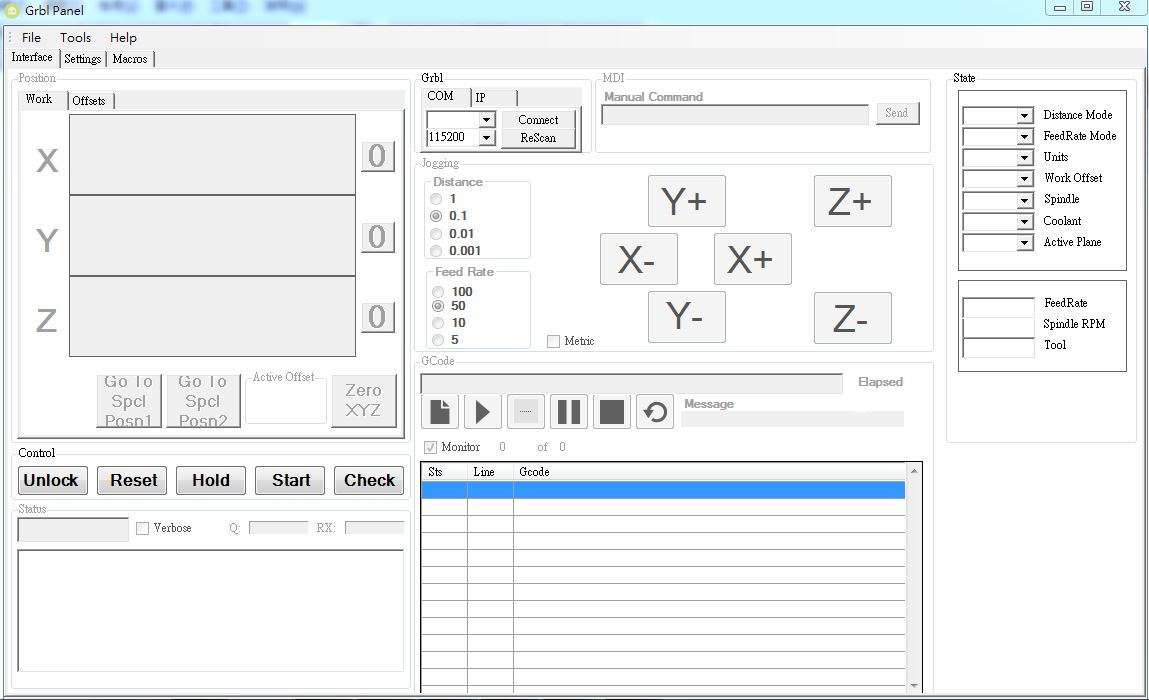Select jog distance 0.1
This screenshot has height=700, width=1149.
[436, 215]
